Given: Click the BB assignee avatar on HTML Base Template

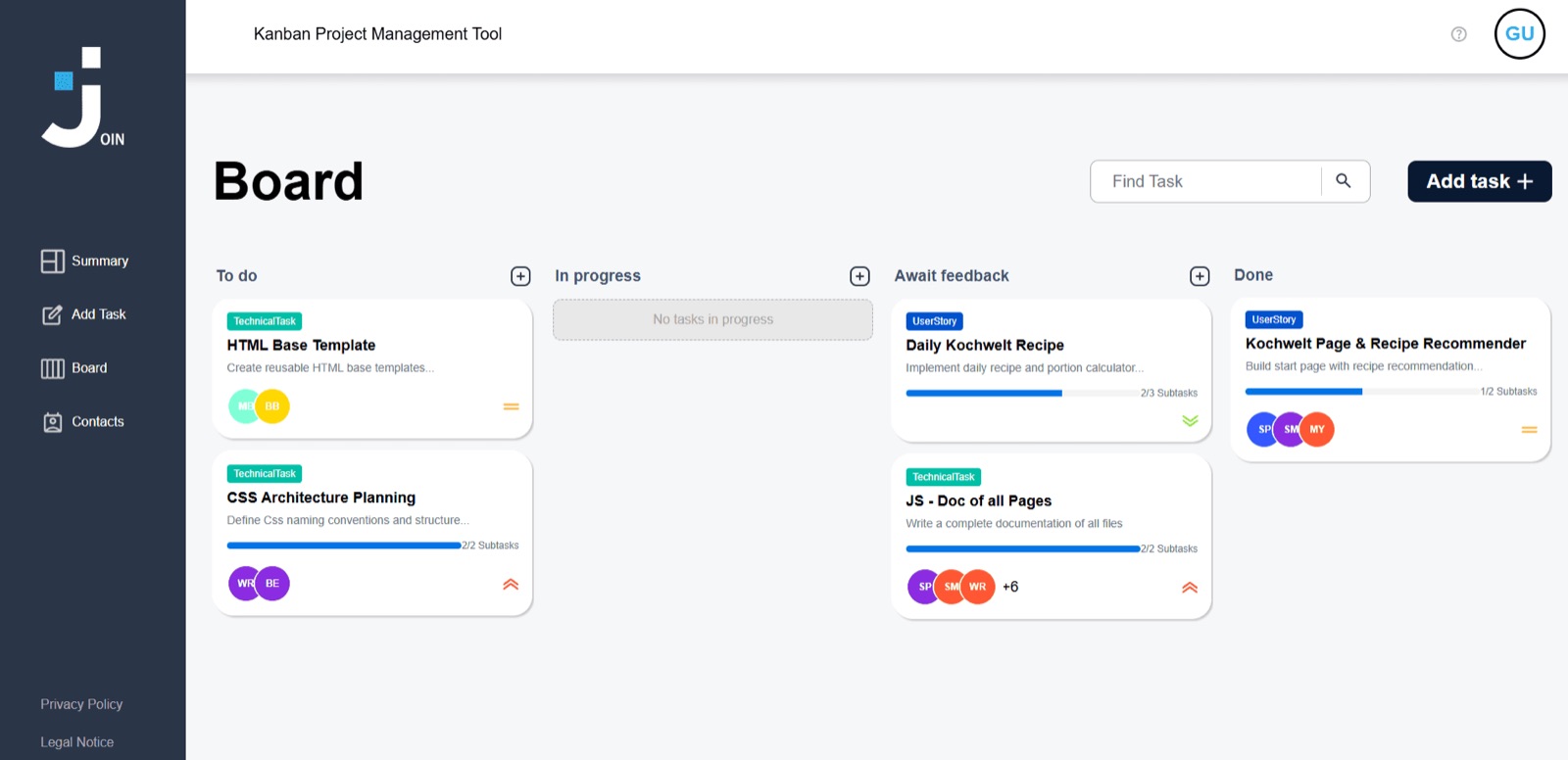Looking at the screenshot, I should 272,406.
